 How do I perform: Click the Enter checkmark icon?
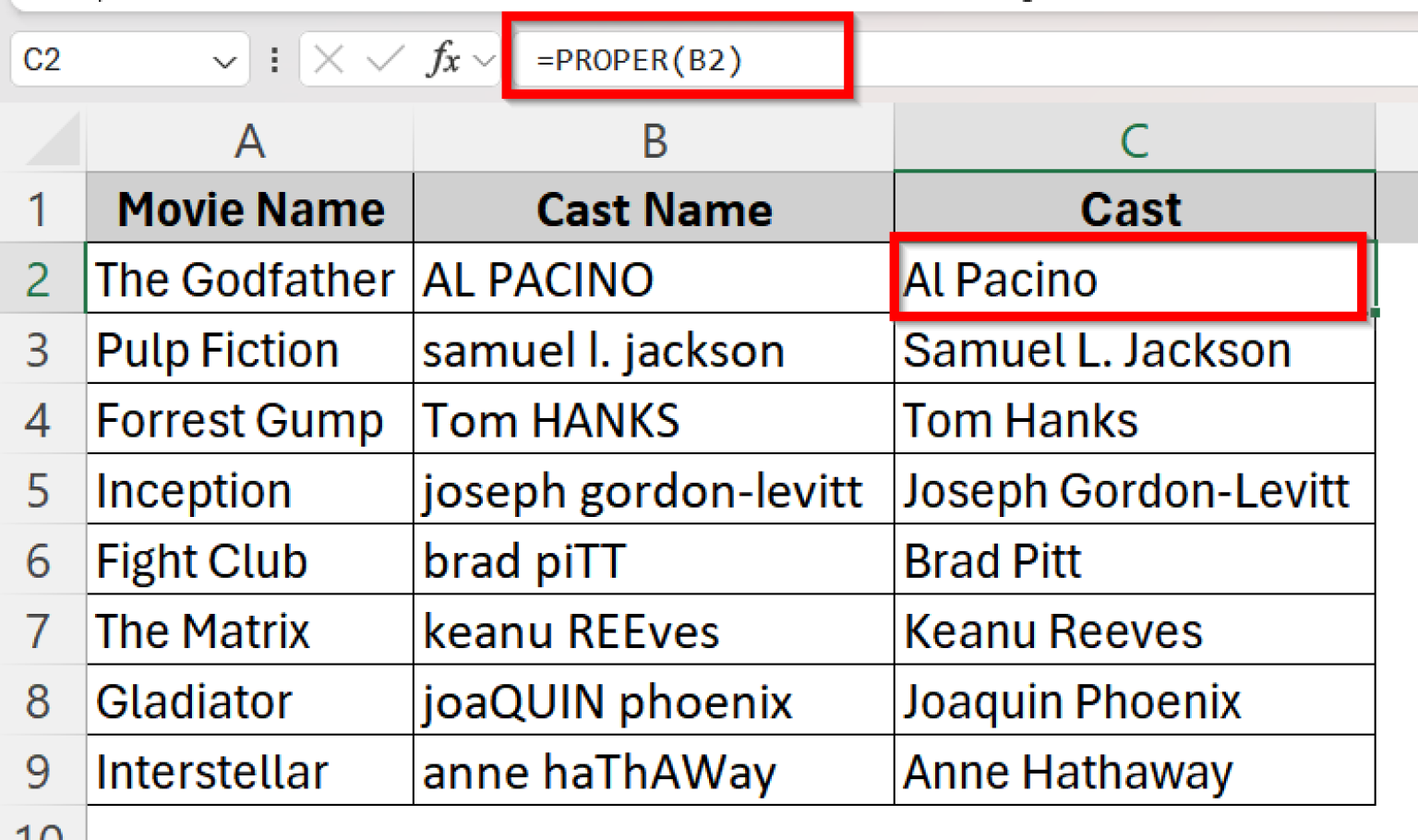[381, 60]
